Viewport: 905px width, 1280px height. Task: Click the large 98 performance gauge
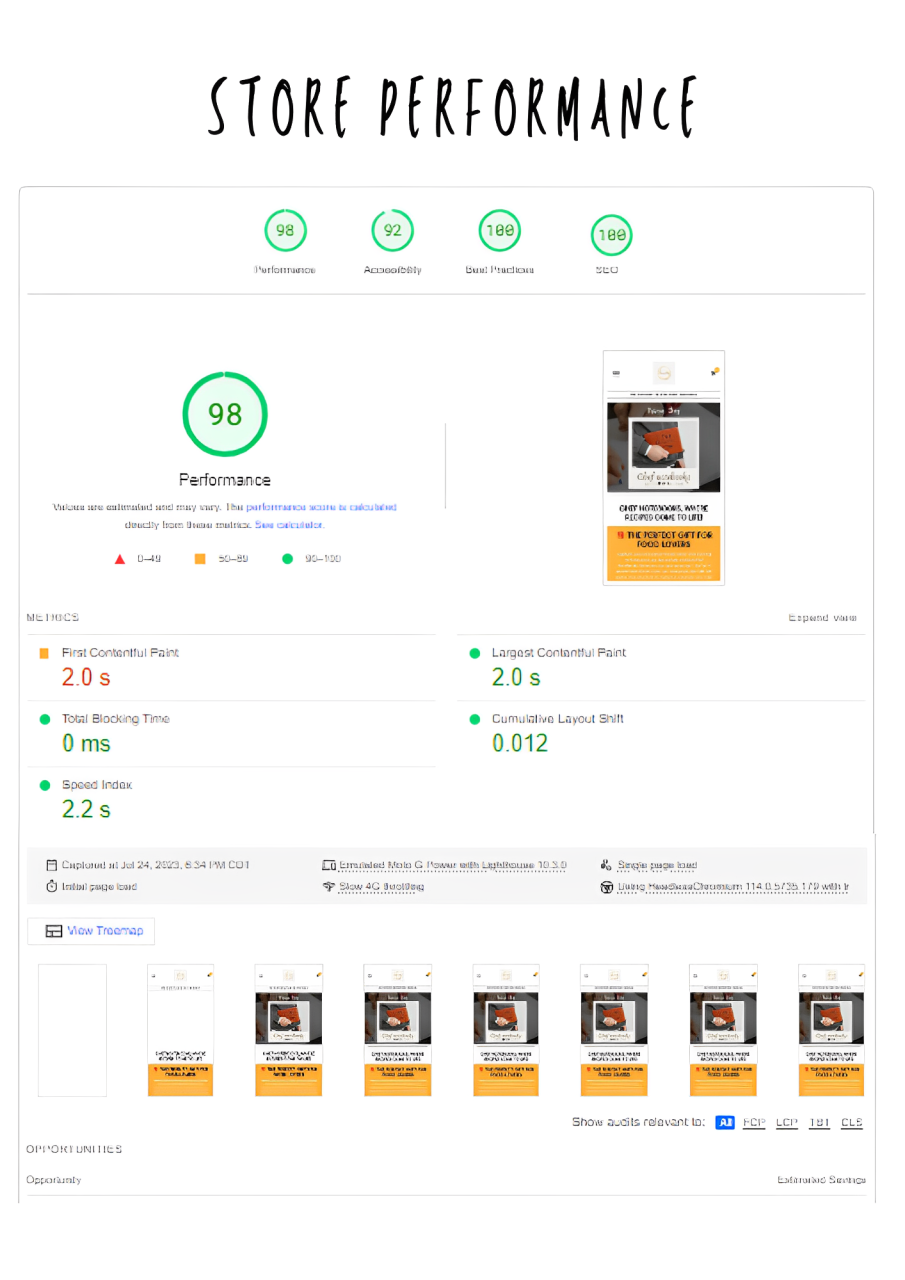coord(225,415)
